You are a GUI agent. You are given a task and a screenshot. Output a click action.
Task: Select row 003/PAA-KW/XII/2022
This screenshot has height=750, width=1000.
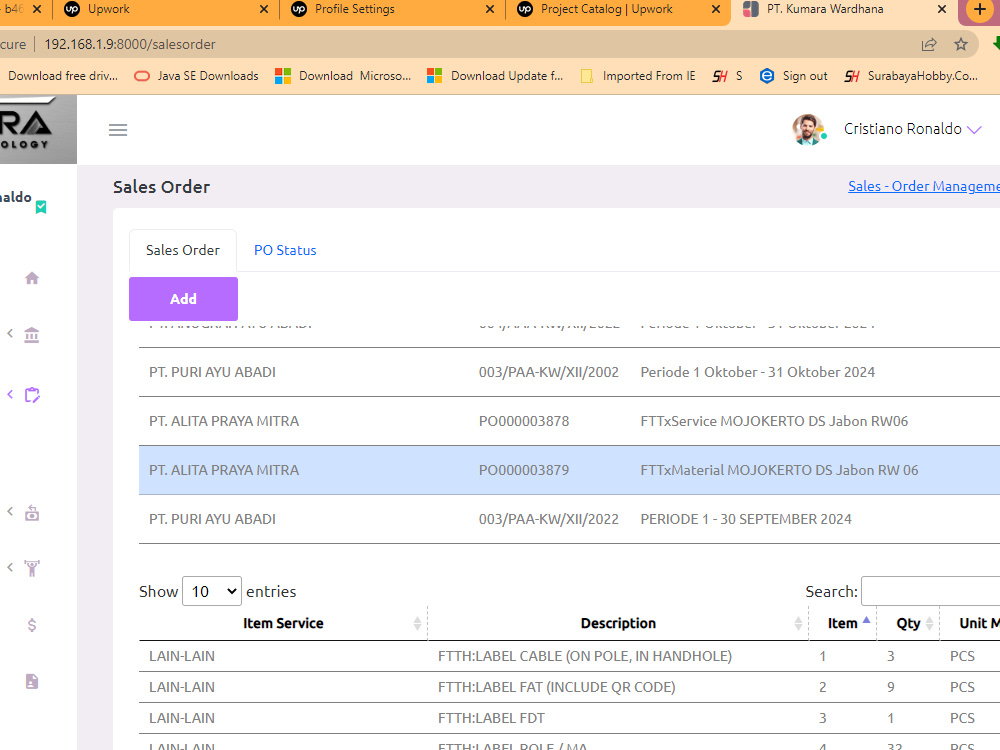coord(570,519)
